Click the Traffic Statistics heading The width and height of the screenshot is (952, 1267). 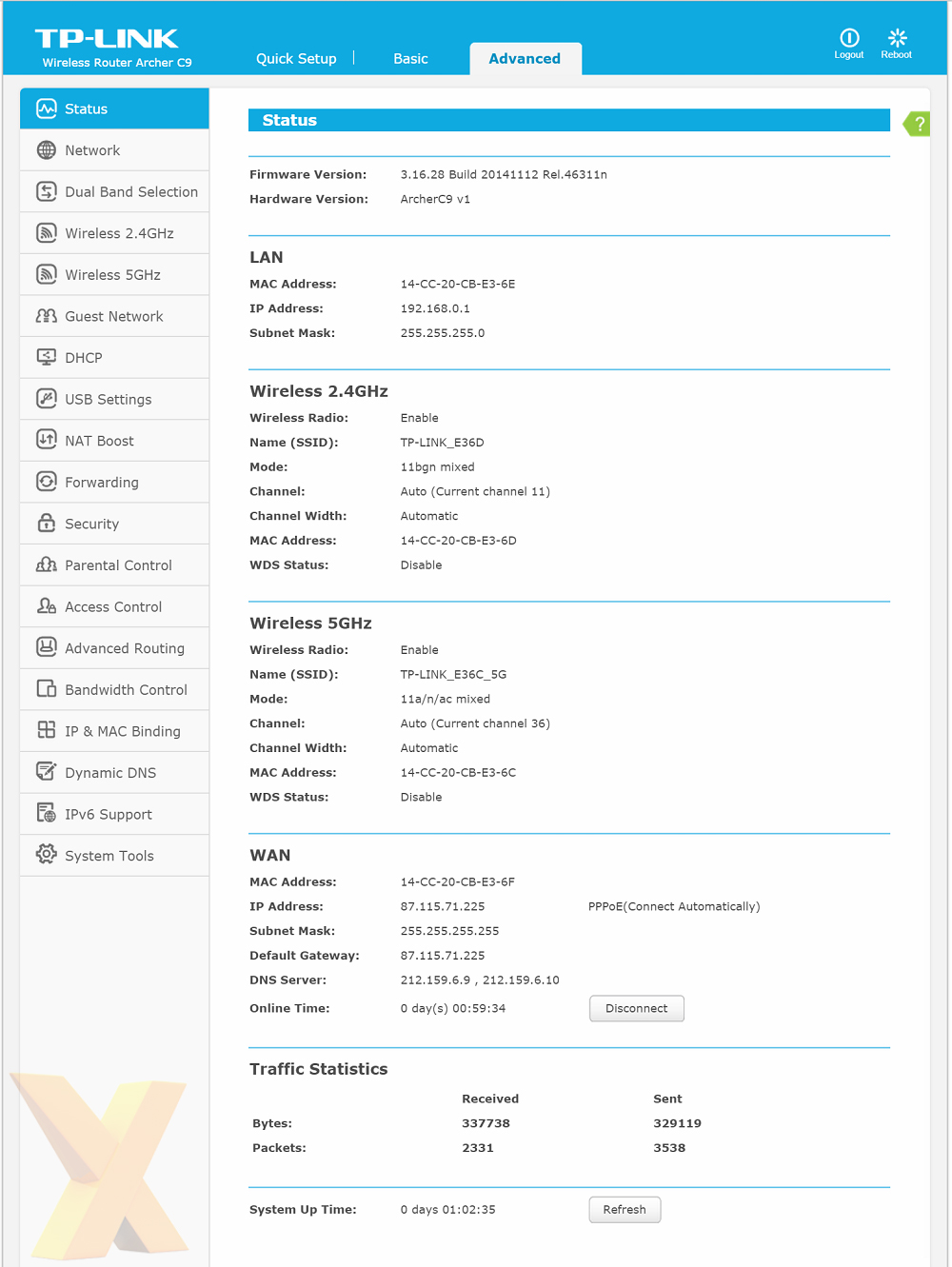click(319, 1069)
